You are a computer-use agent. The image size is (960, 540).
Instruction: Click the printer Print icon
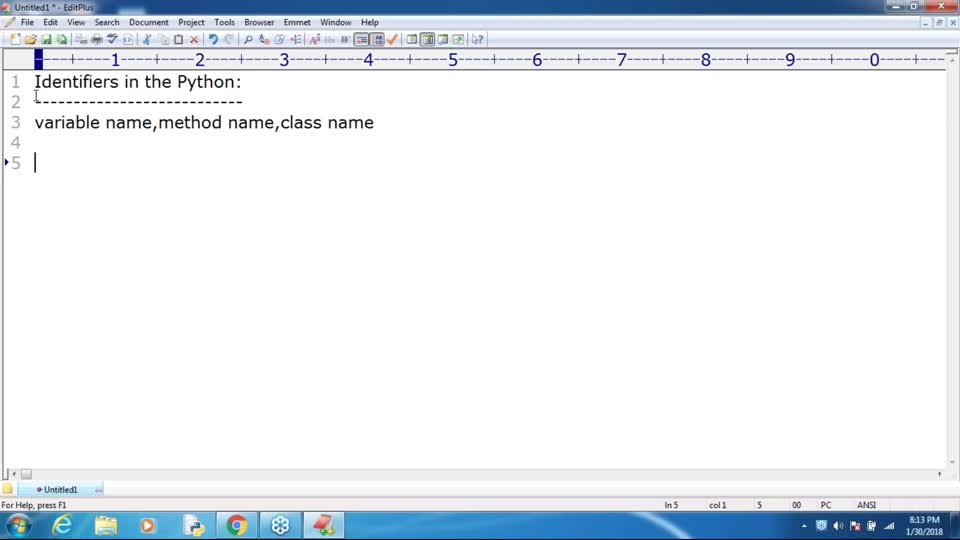click(97, 40)
